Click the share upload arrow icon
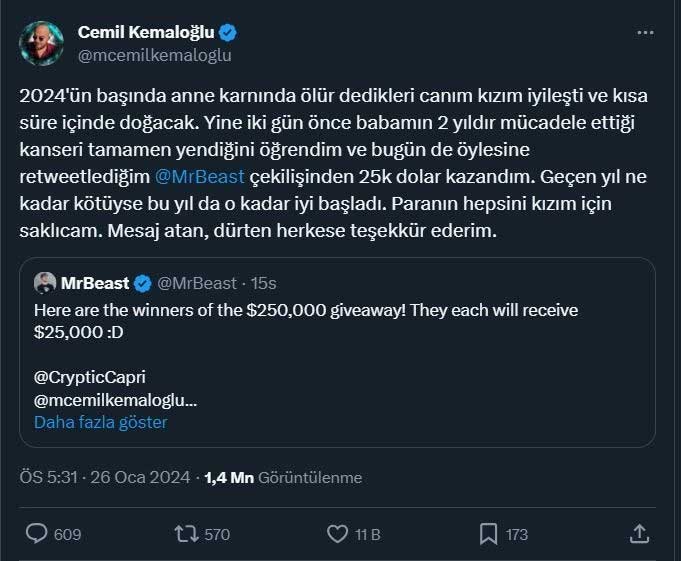The width and height of the screenshot is (681, 561). [638, 534]
